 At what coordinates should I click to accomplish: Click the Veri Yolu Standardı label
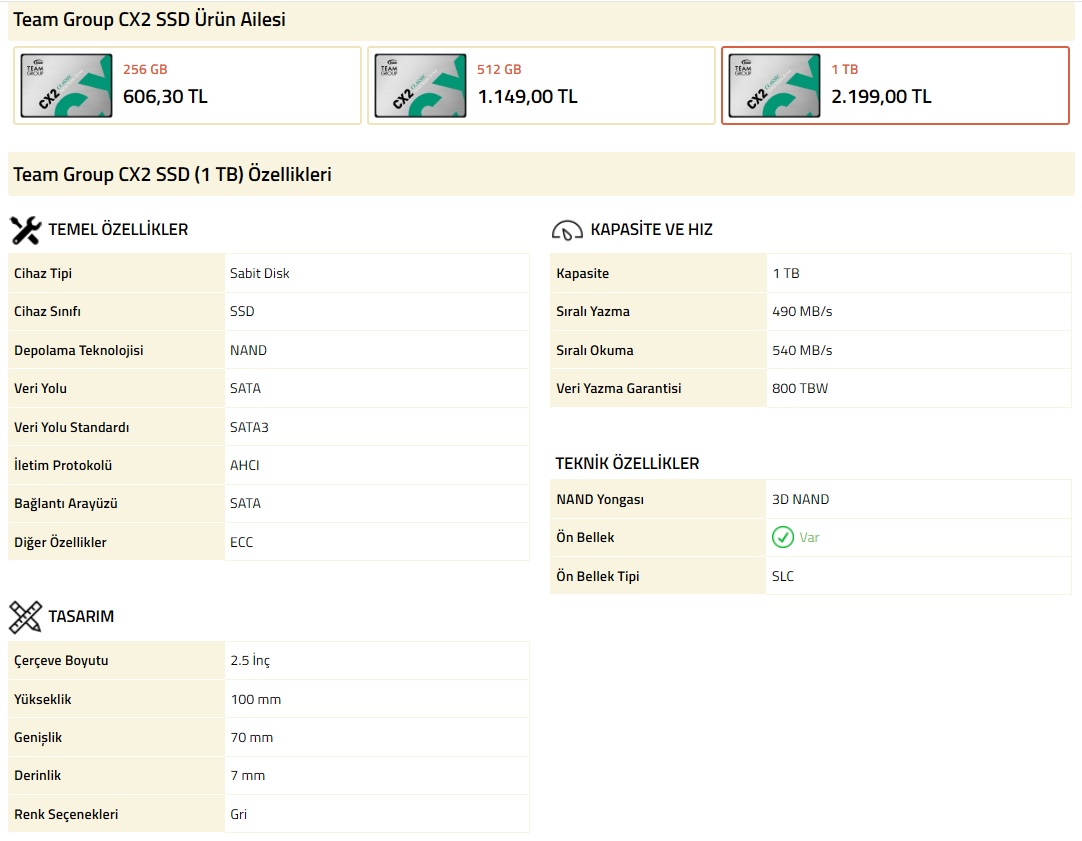coord(72,427)
